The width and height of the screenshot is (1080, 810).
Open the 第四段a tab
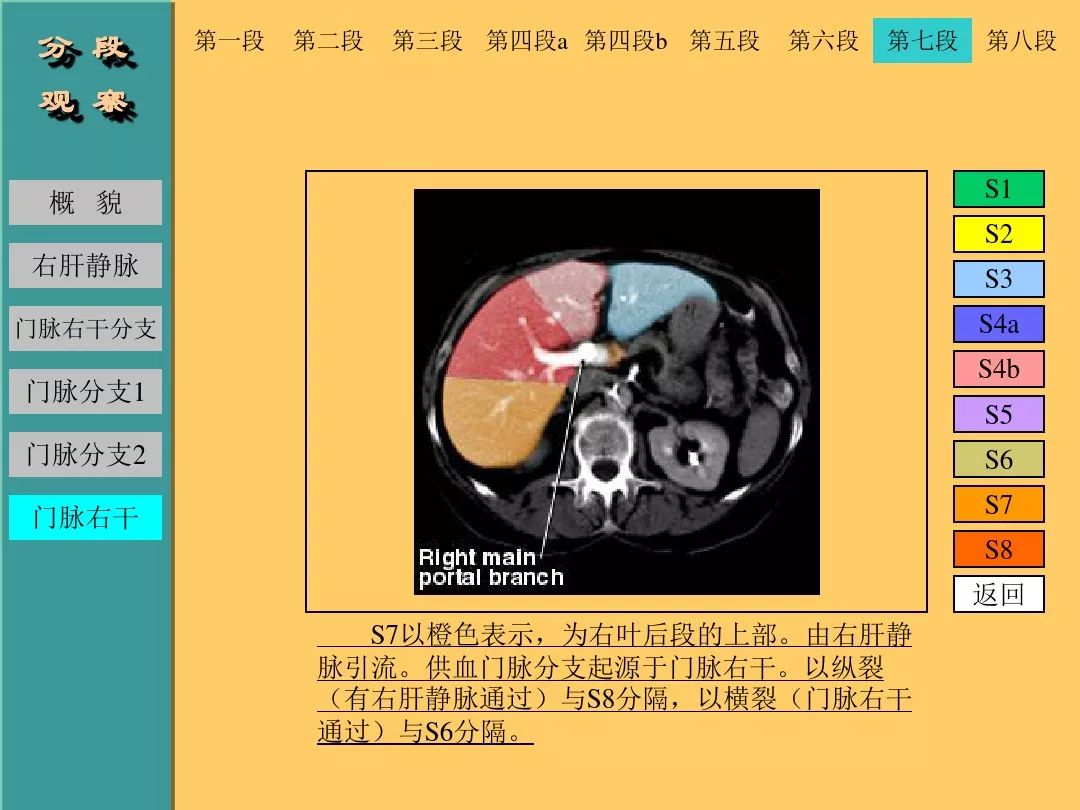526,41
